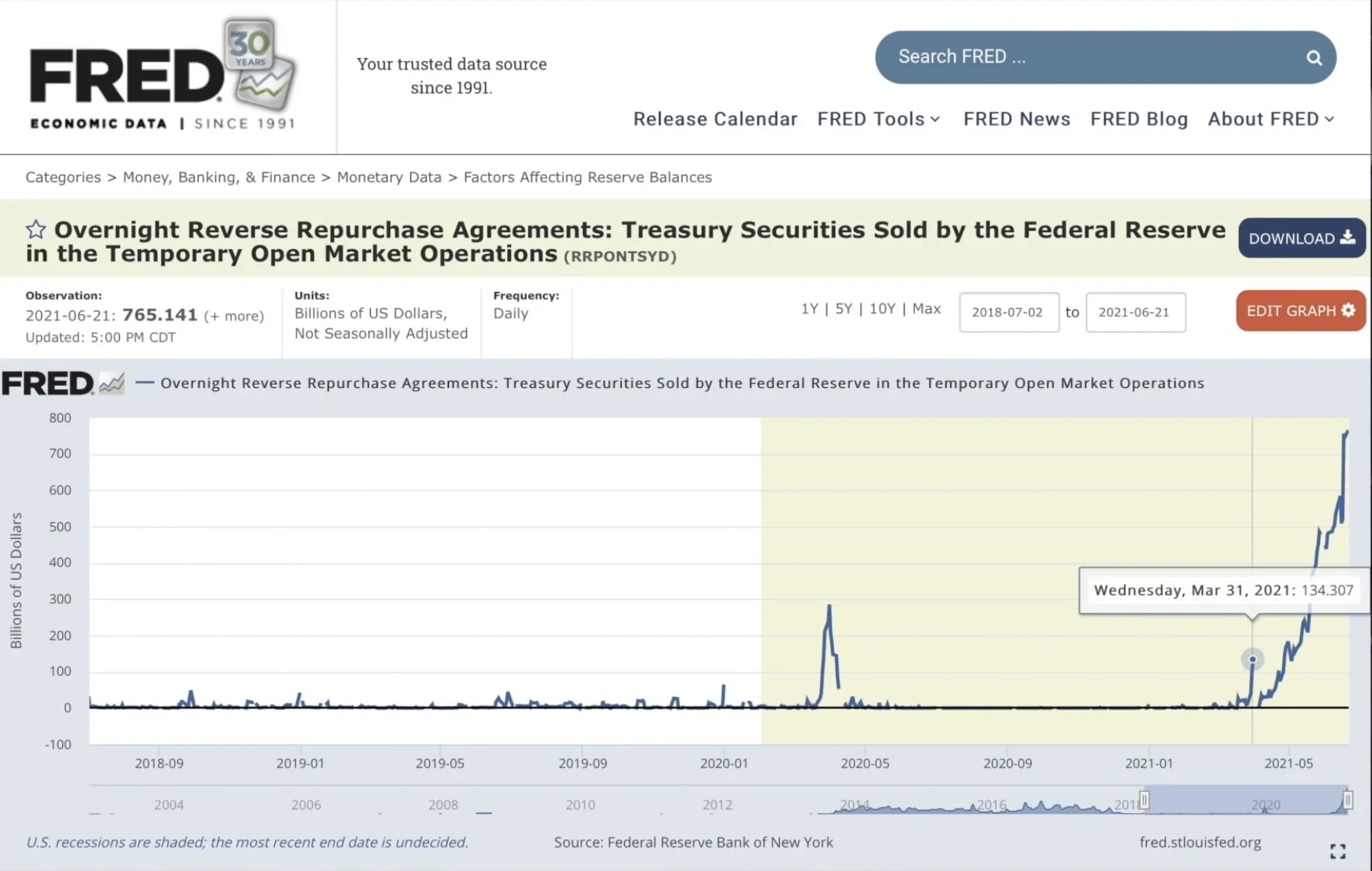Grab the right range slider handle

click(1348, 799)
